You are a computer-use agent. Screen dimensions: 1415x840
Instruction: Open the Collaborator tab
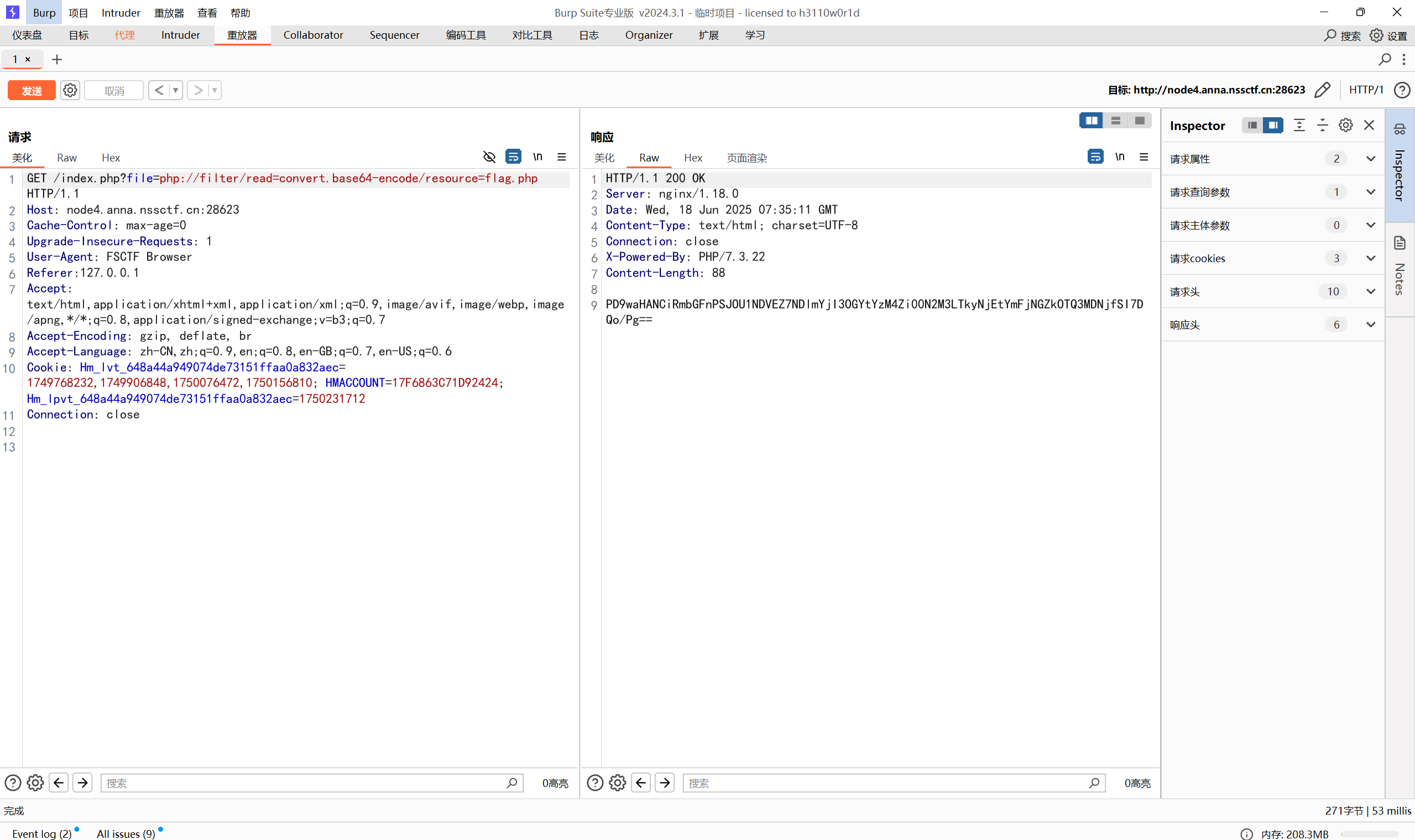pos(313,35)
